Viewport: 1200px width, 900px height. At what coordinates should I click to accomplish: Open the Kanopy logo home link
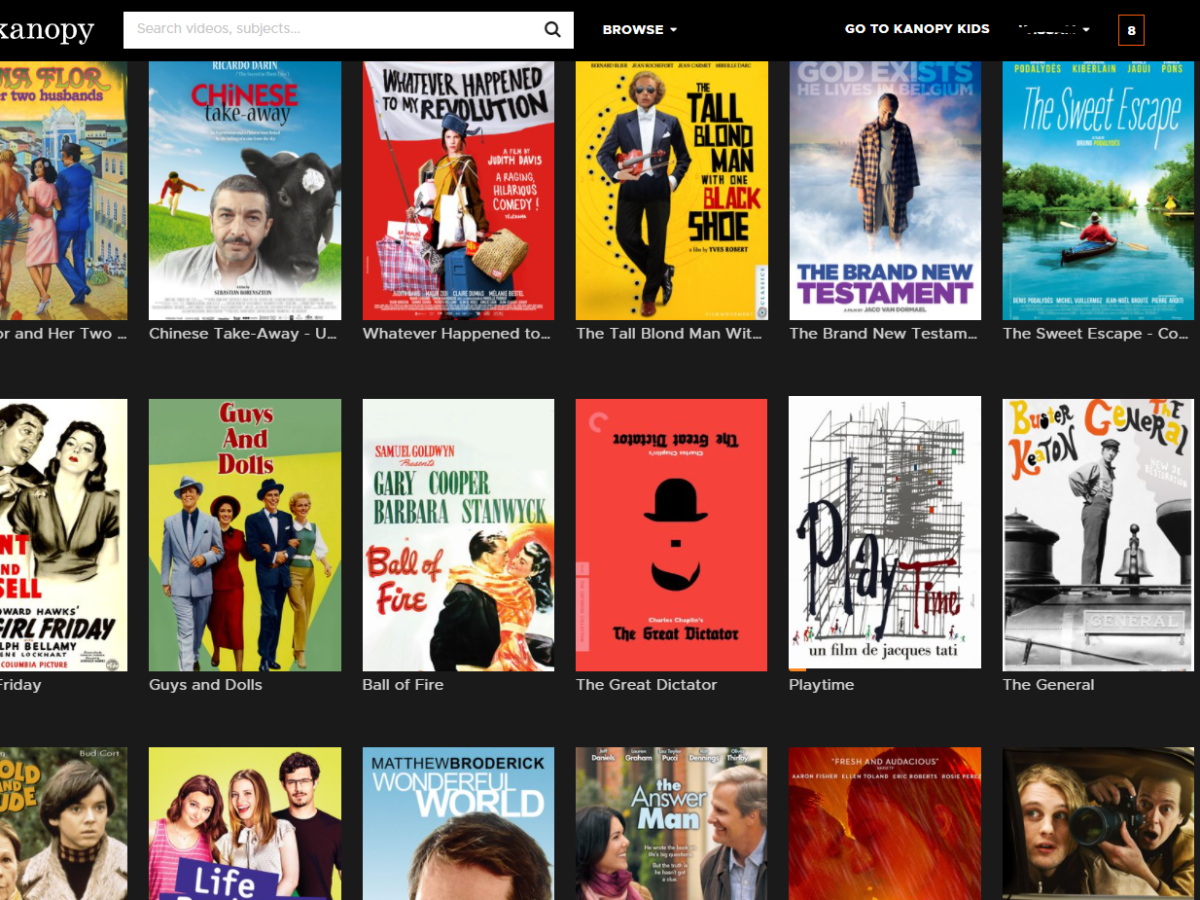[46, 30]
